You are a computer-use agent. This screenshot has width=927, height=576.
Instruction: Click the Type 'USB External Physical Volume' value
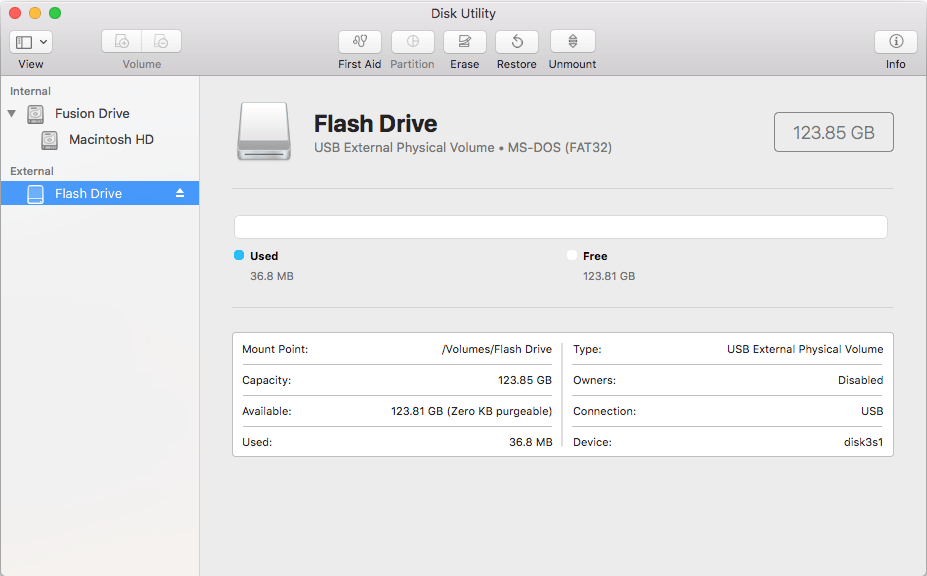coord(805,350)
